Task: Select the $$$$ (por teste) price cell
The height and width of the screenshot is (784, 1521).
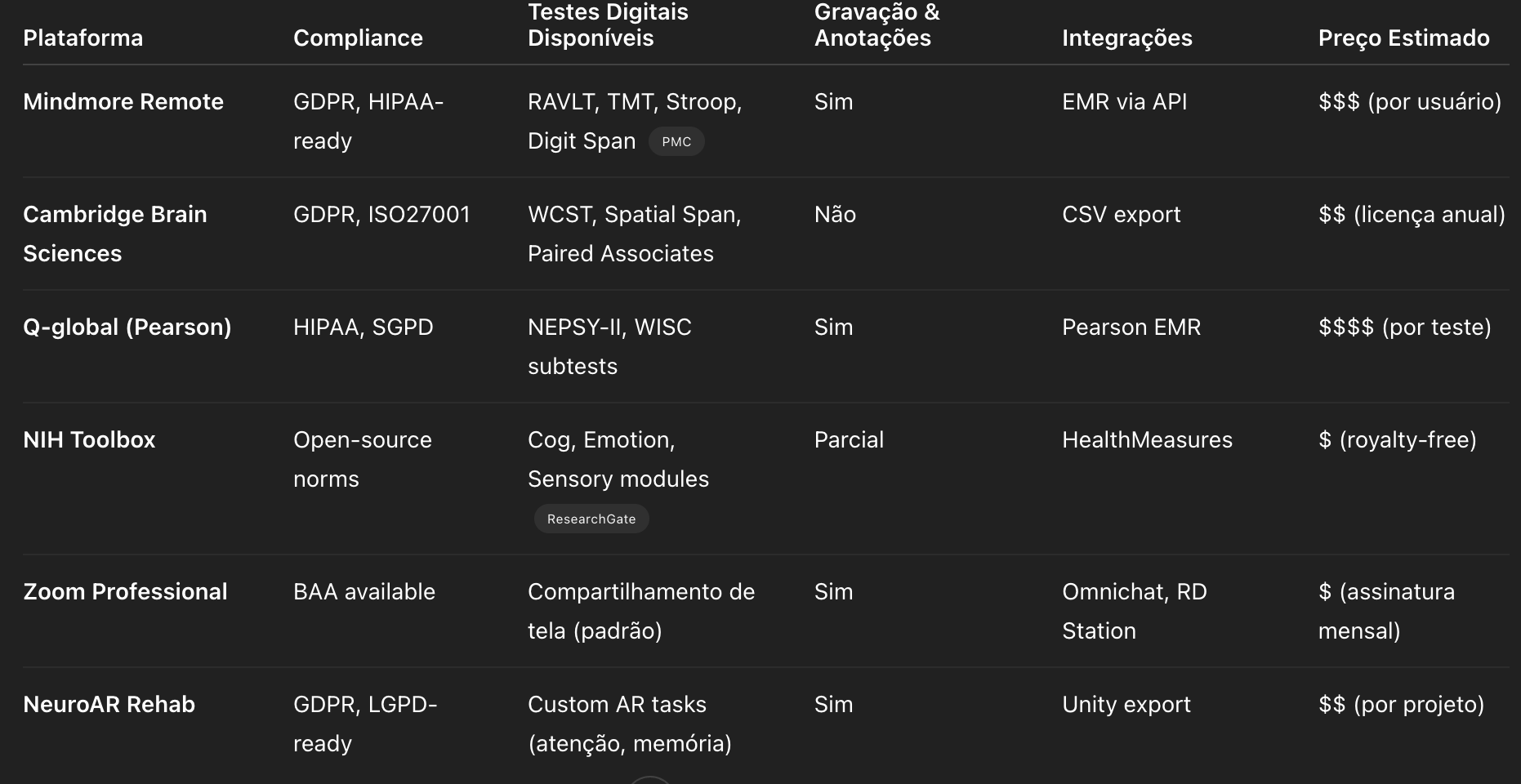Action: pos(1405,327)
